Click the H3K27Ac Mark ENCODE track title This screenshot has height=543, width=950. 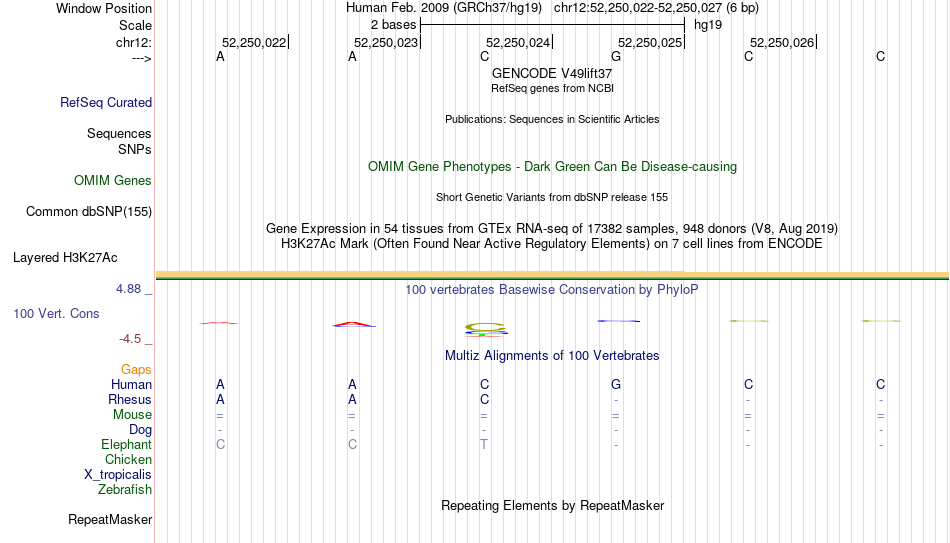[552, 244]
